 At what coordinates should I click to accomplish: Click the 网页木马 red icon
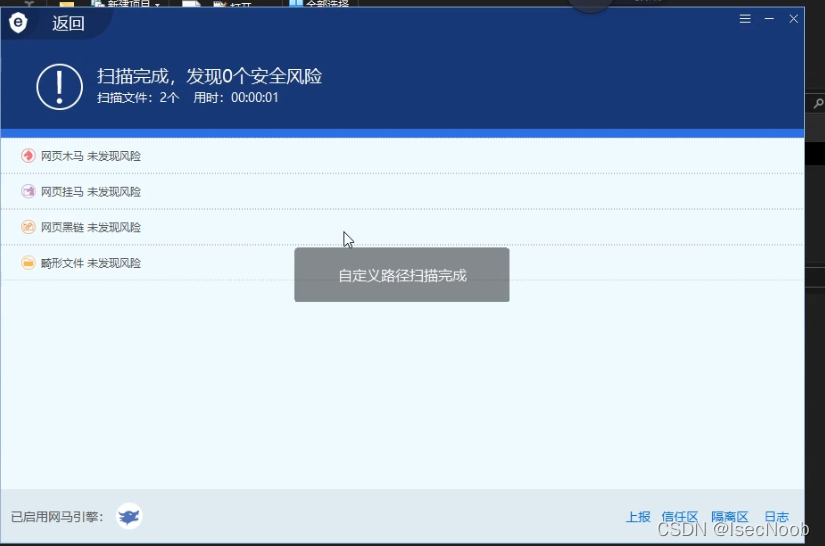[28, 156]
